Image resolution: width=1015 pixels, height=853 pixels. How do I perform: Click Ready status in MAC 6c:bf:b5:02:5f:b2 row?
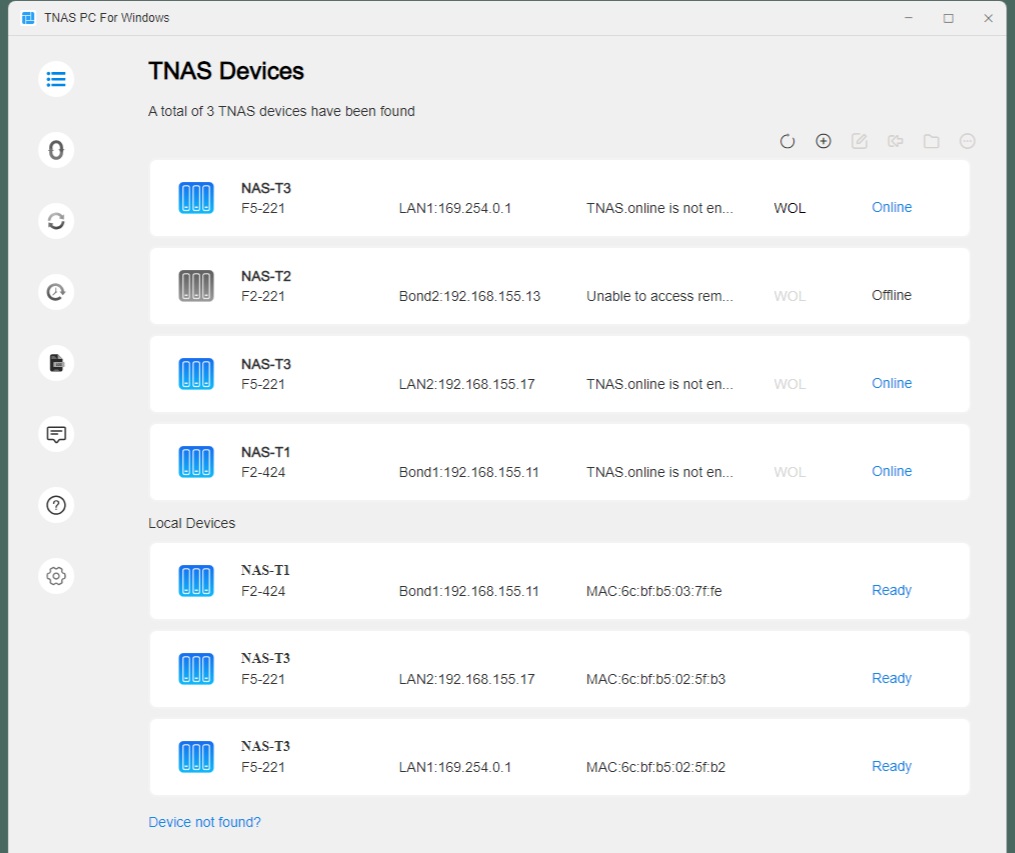click(x=891, y=766)
